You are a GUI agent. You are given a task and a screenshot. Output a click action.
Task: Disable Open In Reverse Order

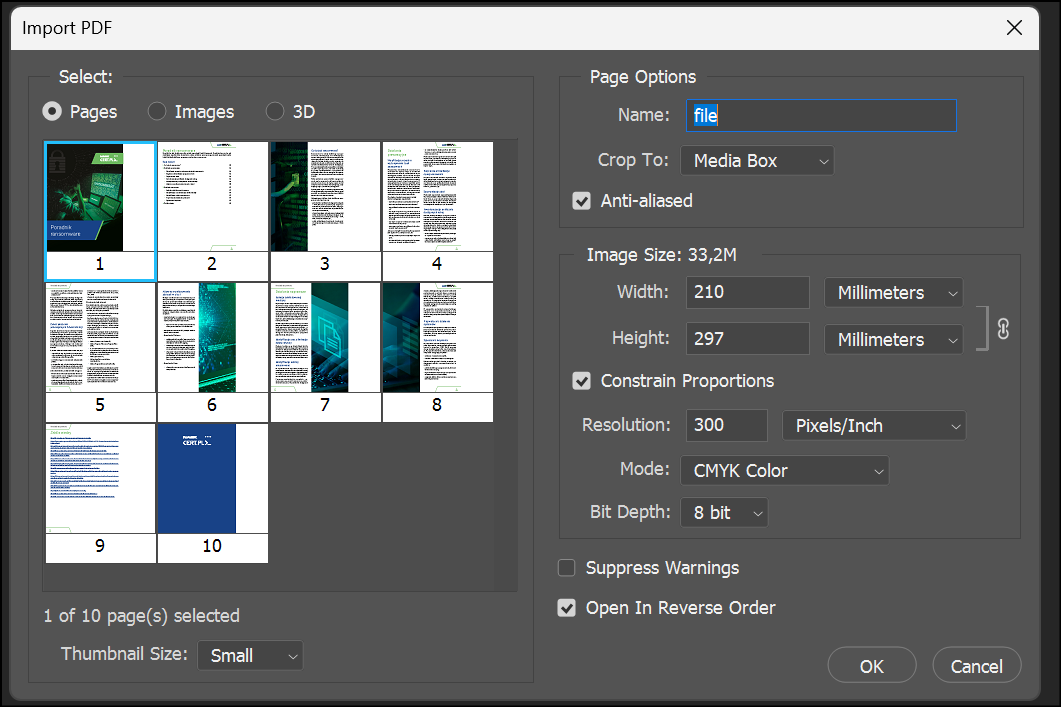tap(566, 607)
